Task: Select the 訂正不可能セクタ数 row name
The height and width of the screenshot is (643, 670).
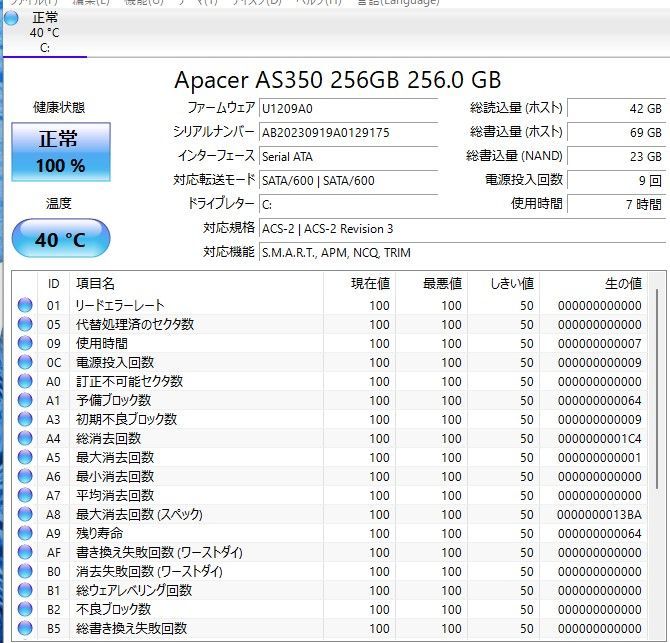Action: [x=129, y=381]
